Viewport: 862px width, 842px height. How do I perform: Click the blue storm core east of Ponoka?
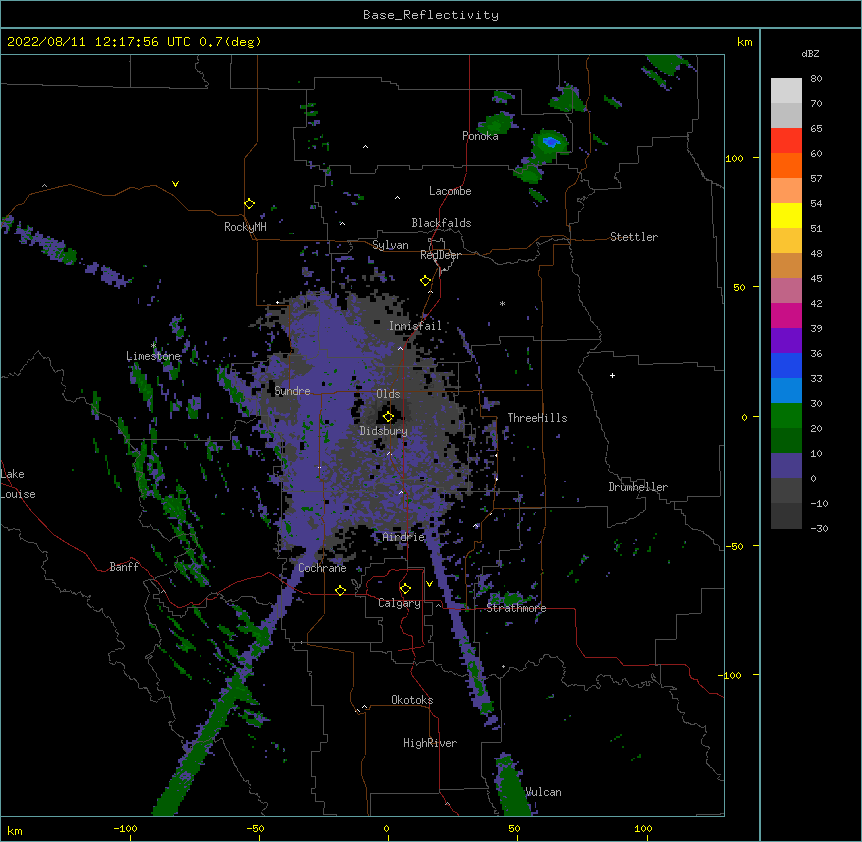coord(551,142)
